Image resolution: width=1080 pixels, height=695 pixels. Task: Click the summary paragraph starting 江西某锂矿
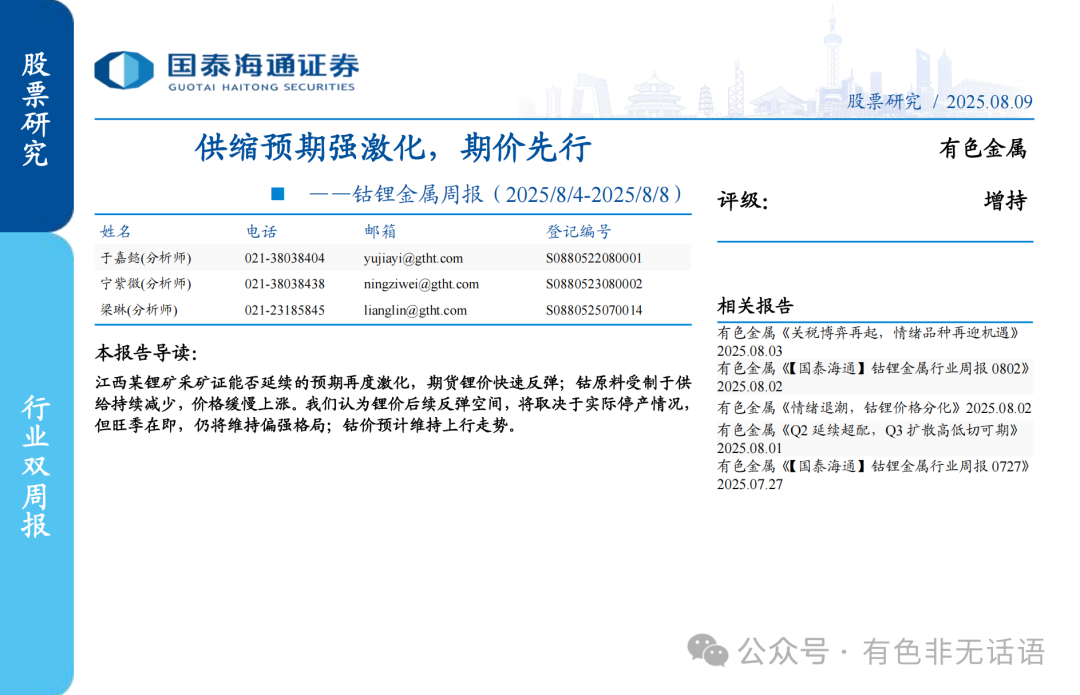pyautogui.click(x=393, y=404)
